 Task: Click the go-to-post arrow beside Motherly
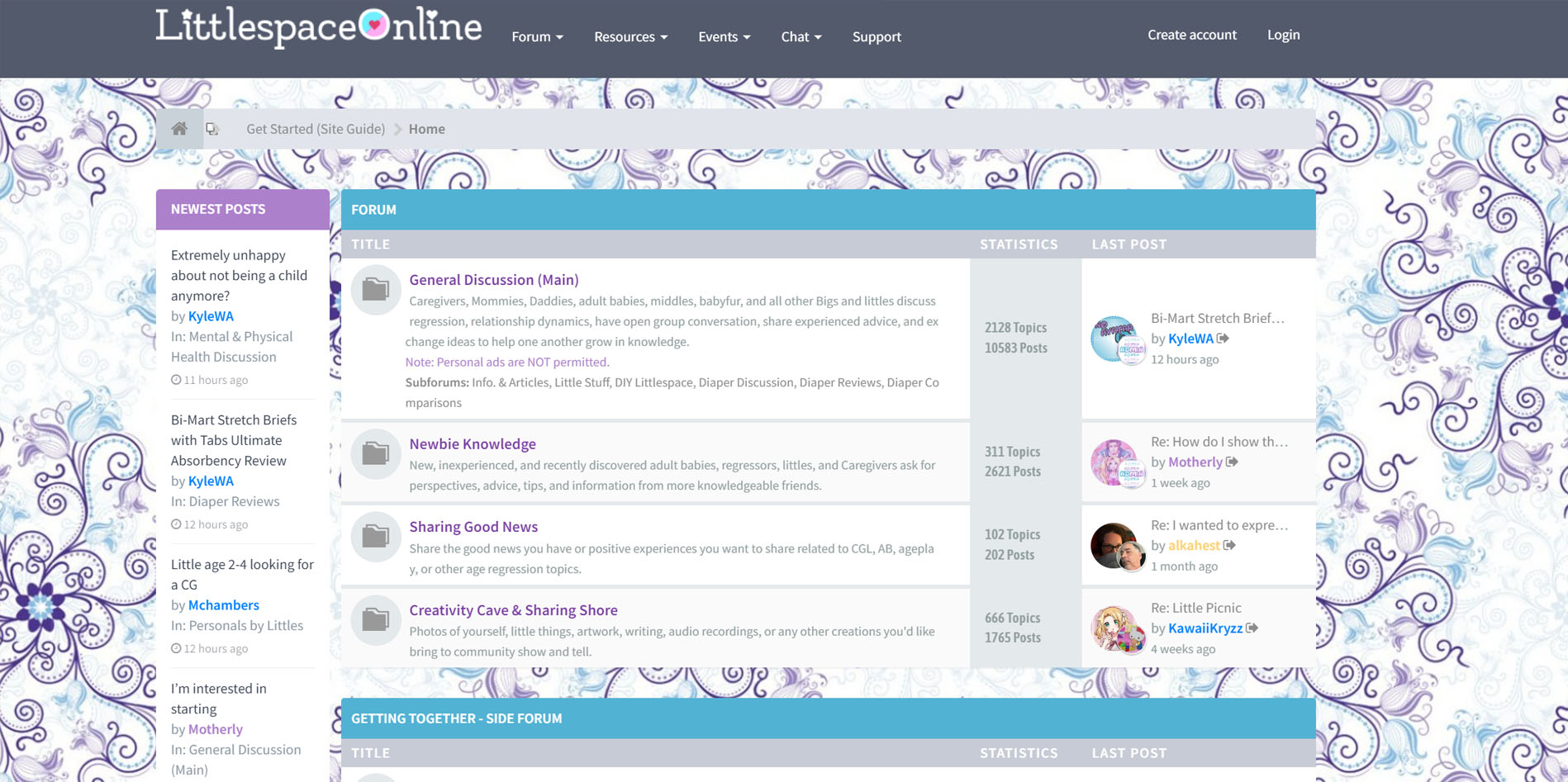pos(1232,462)
